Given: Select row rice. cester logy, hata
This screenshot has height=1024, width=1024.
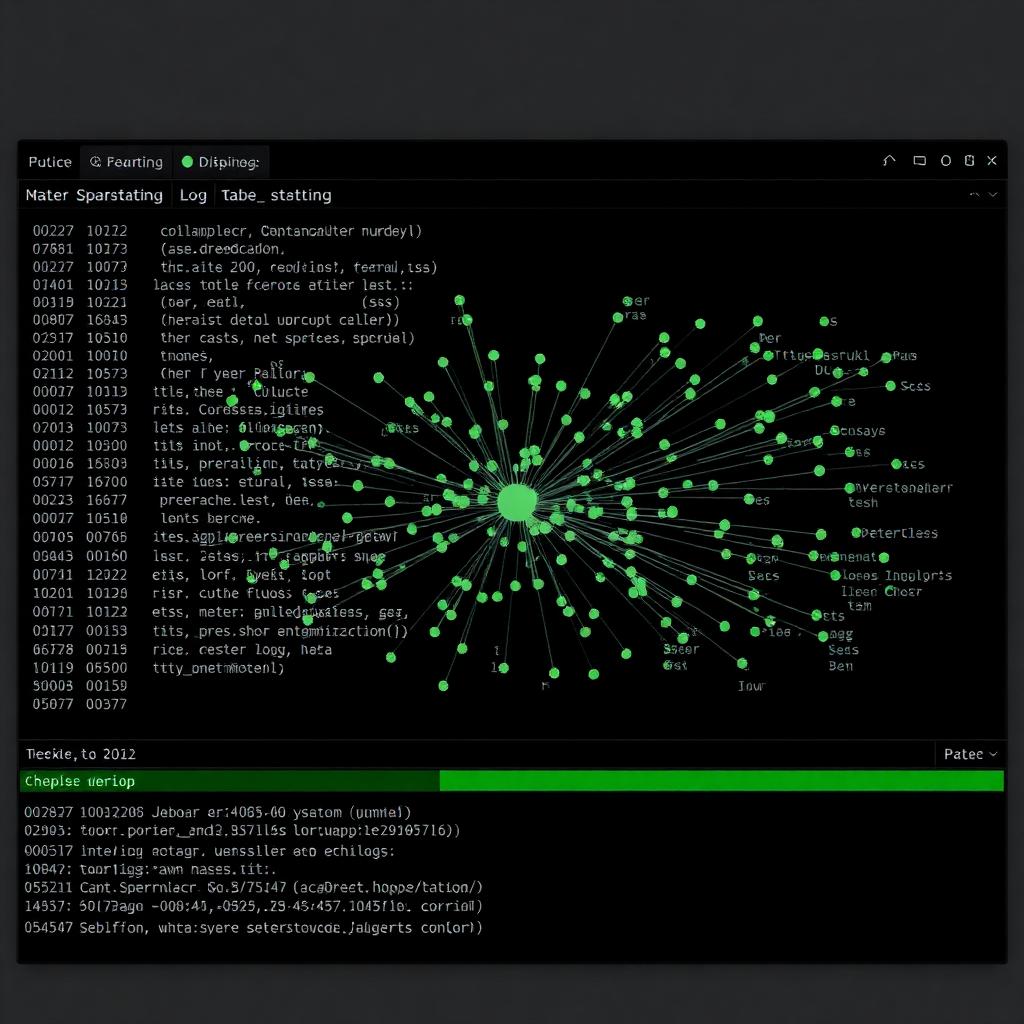Looking at the screenshot, I should point(242,650).
